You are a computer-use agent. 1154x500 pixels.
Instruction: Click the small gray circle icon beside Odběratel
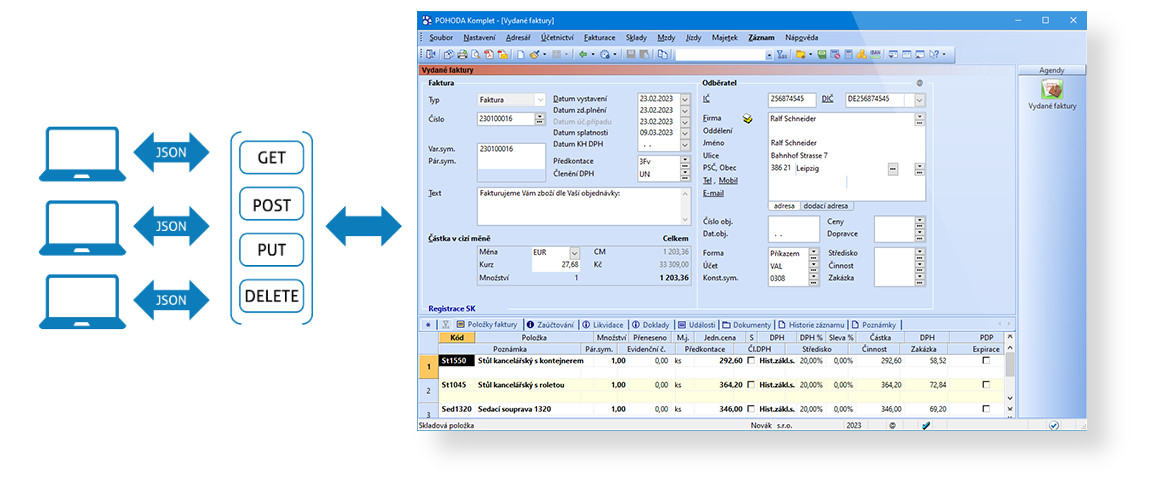tap(919, 82)
